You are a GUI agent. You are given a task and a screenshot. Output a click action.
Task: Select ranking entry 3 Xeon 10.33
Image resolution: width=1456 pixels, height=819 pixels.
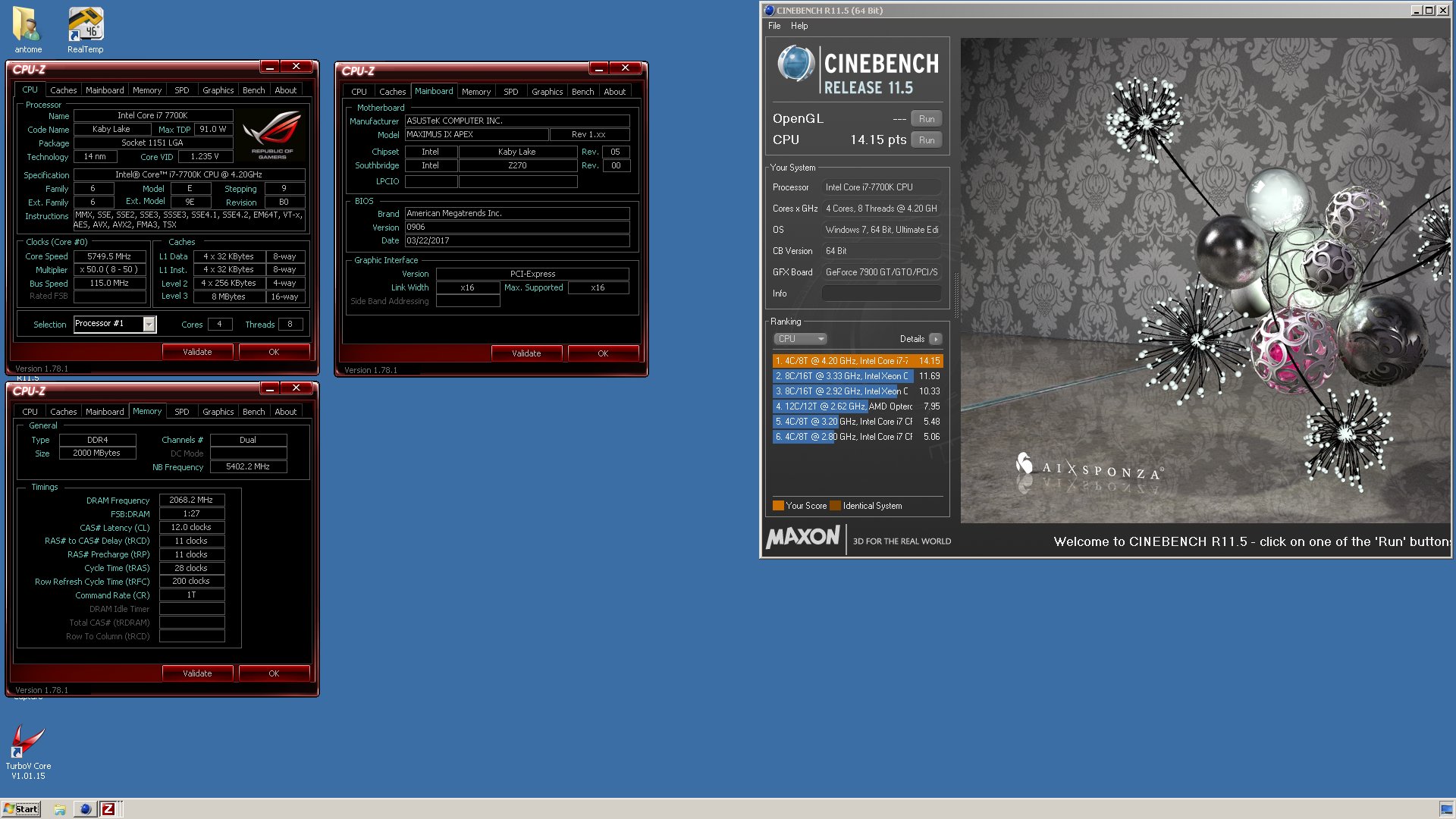tap(857, 391)
